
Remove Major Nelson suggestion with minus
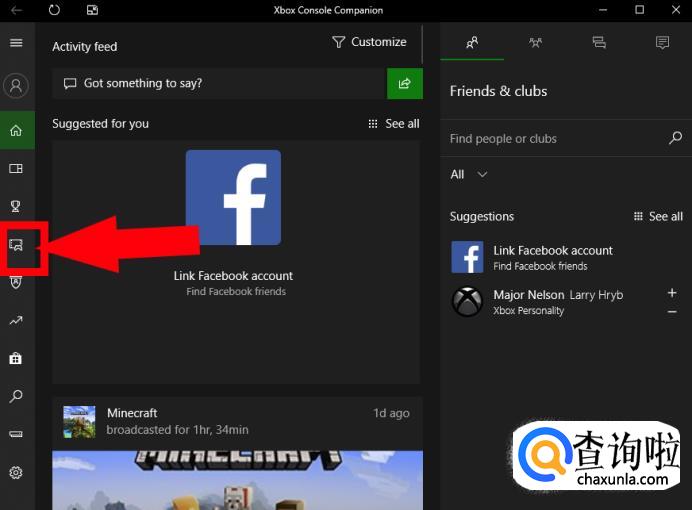672,311
